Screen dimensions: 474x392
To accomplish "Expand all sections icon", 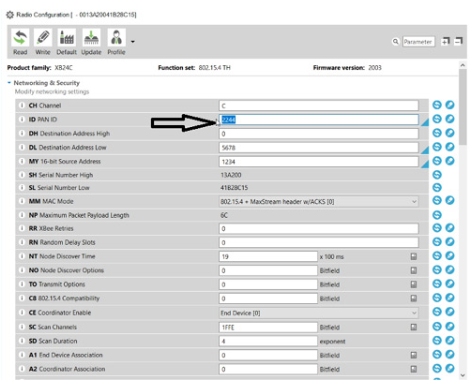I will point(445,41).
